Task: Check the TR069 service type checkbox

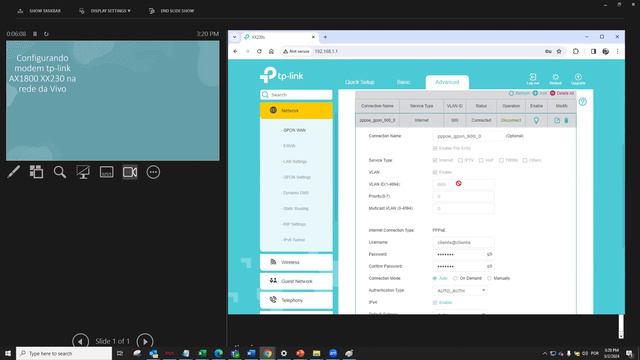Action: (501, 160)
